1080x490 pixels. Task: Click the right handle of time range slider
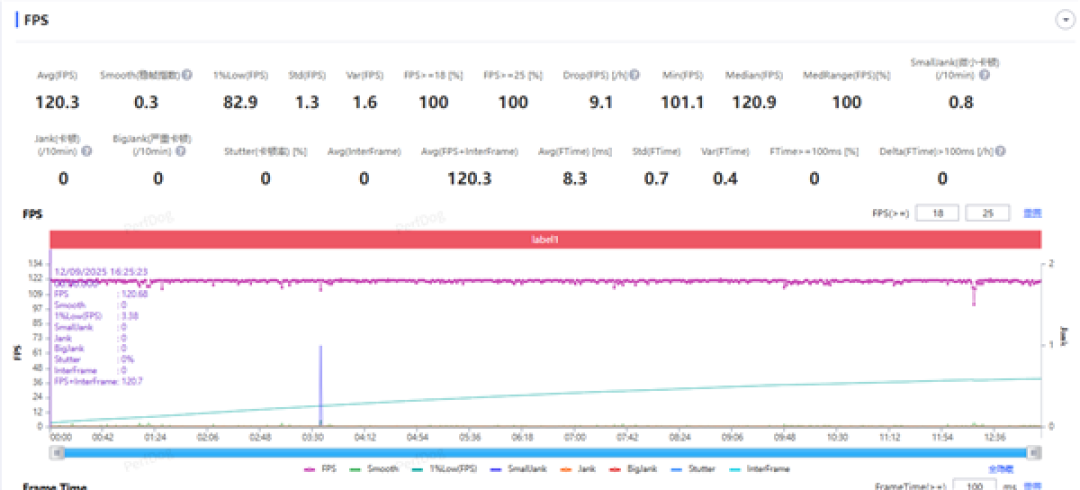1033,452
